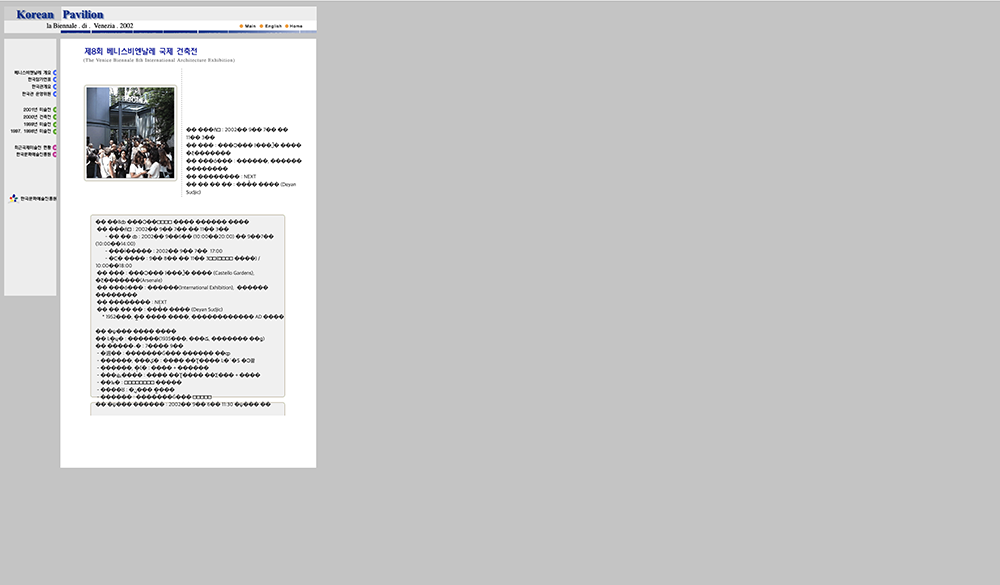This screenshot has width=1000, height=585.
Task: Open the 1997, 1995년 미술전 sidebar link
Action: coord(31,131)
